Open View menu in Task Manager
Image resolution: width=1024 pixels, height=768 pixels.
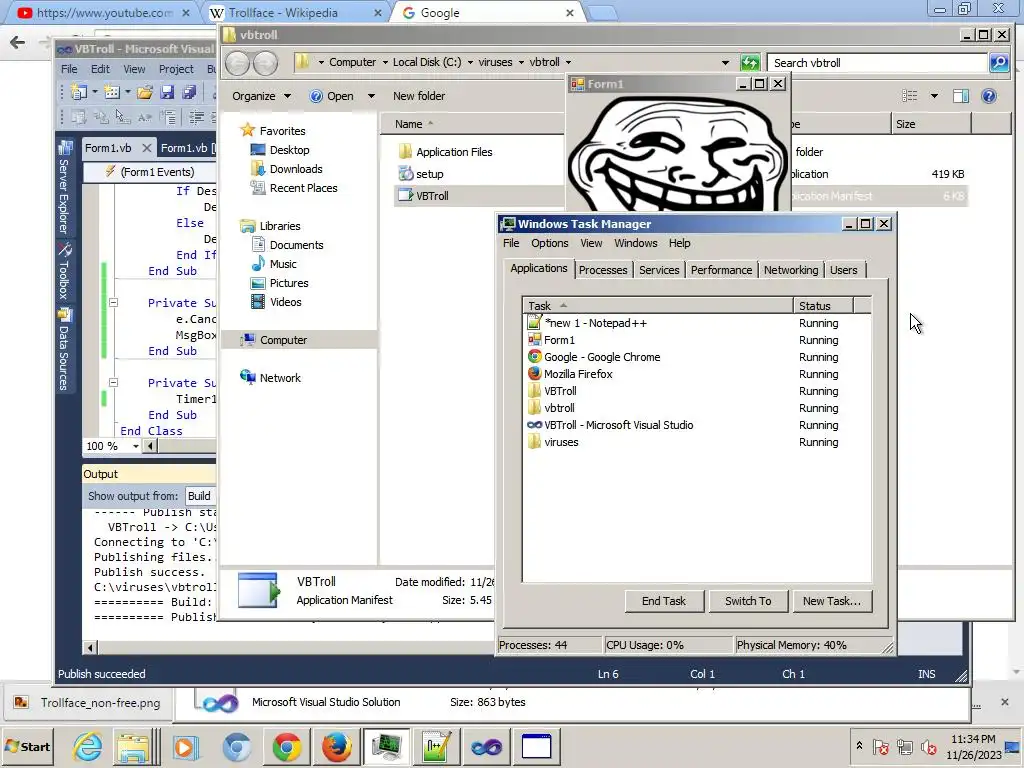591,243
